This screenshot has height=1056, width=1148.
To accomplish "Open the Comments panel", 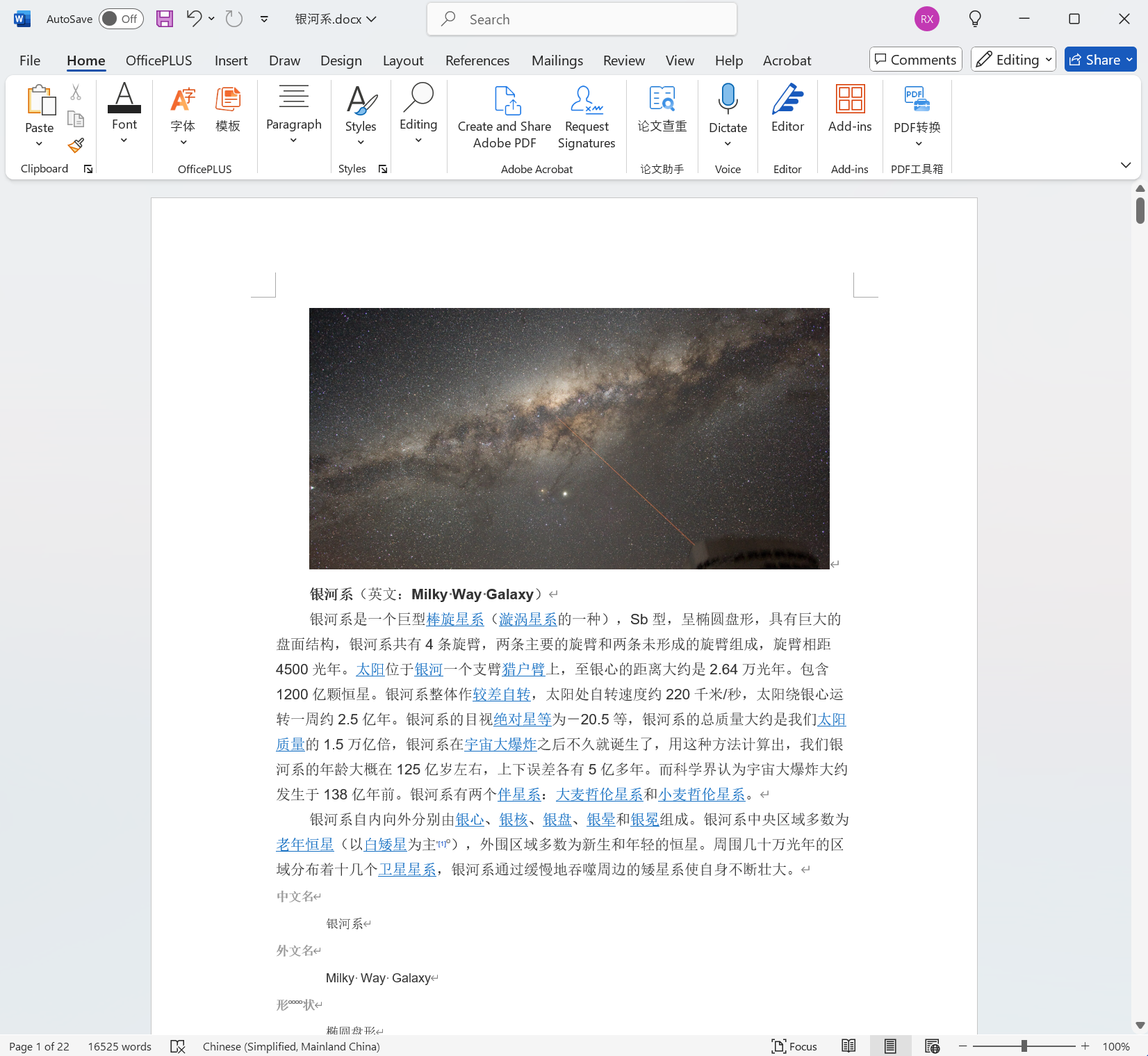I will pos(915,59).
